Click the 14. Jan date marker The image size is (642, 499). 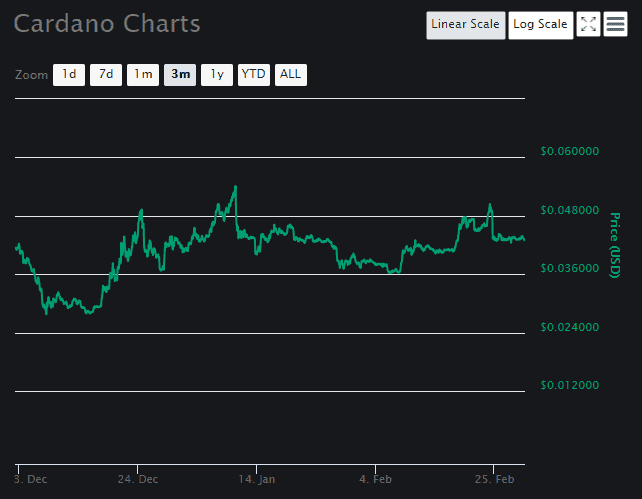click(x=257, y=479)
